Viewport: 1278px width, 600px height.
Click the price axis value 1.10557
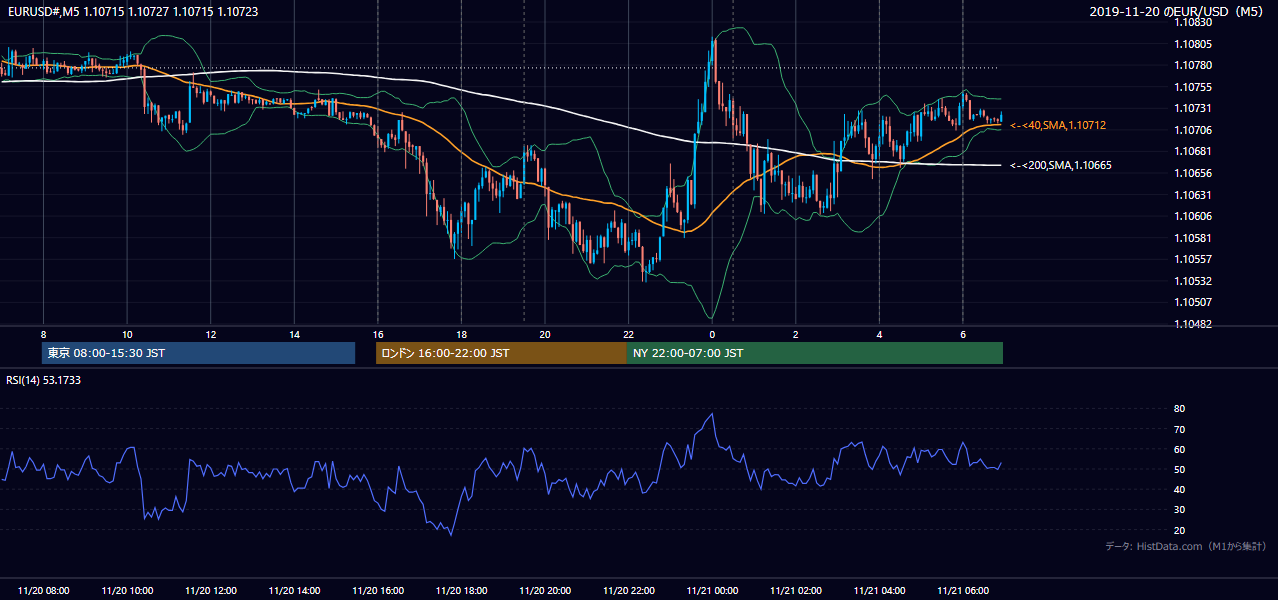[1193, 259]
